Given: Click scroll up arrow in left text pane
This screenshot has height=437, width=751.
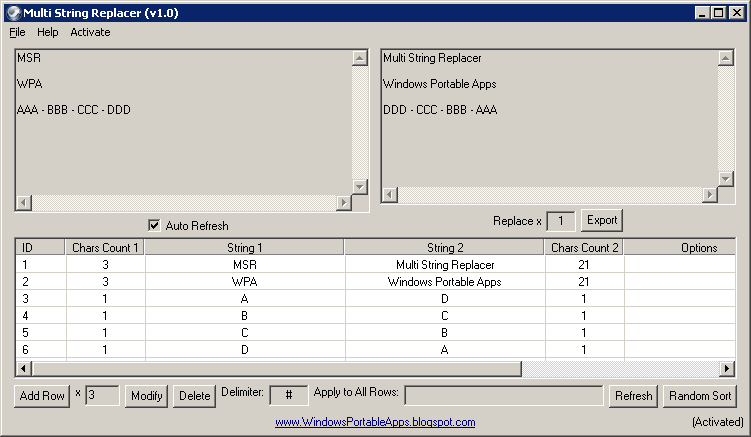Looking at the screenshot, I should [x=360, y=58].
